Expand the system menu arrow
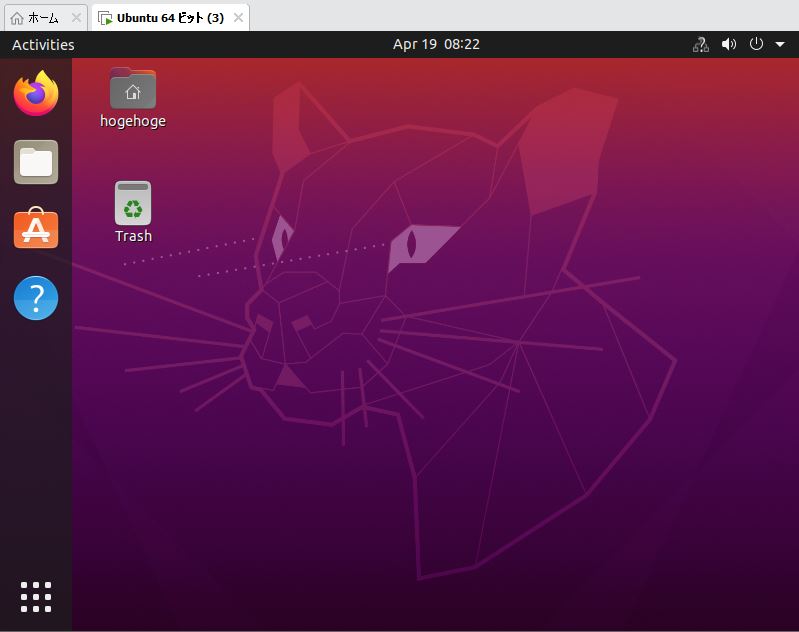 pos(780,44)
